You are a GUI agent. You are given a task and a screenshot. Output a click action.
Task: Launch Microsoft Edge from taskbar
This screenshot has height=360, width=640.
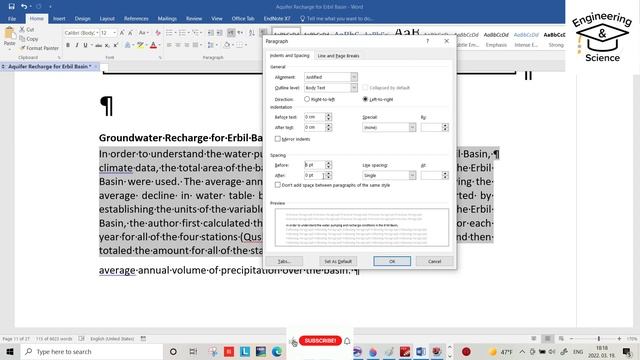coord(277,351)
